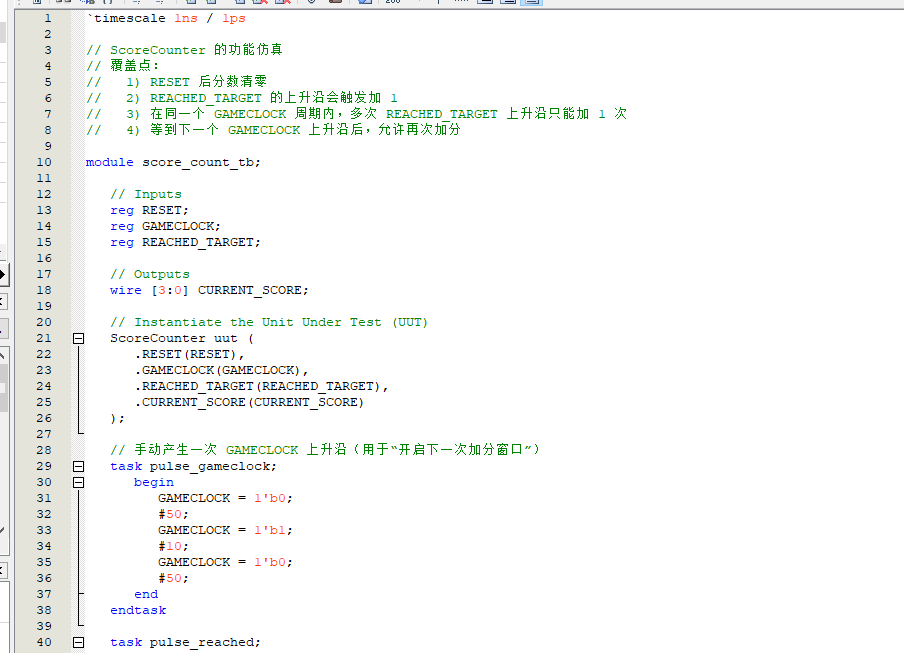
Task: Click 'reg GAMECLOCK;' declaration
Action: [x=165, y=227]
